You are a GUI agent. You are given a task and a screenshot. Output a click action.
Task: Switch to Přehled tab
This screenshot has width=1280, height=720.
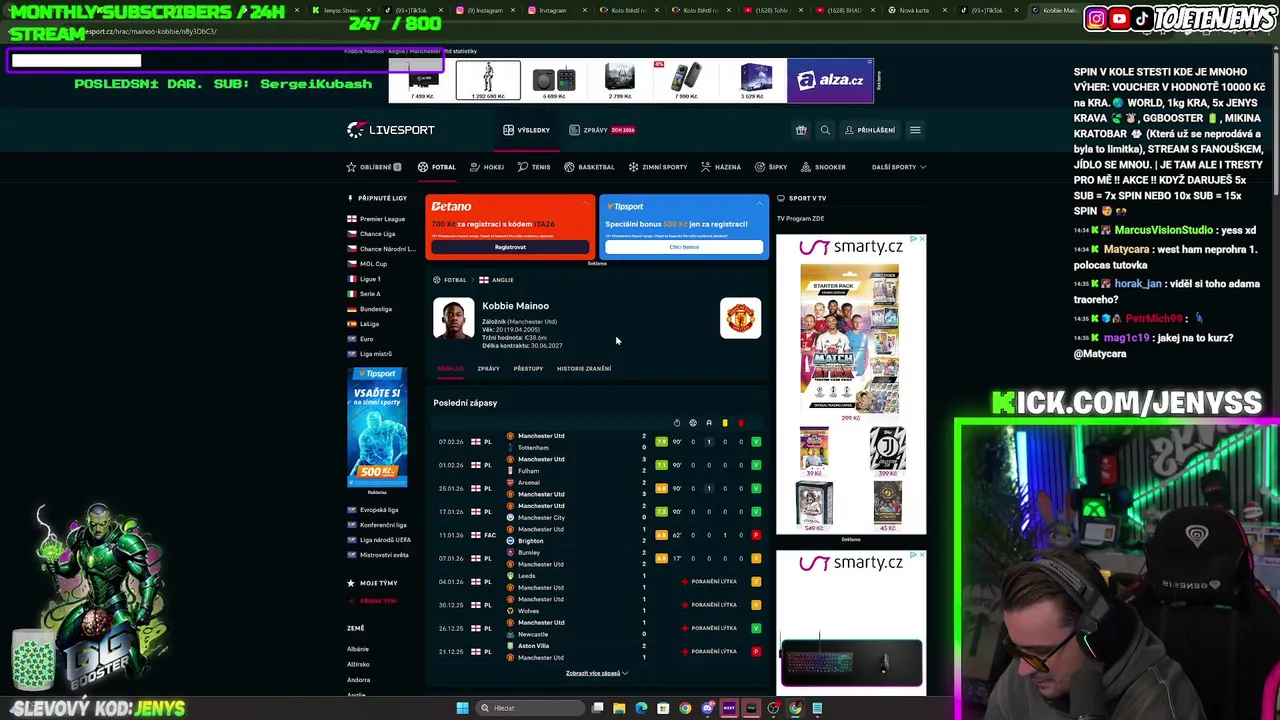point(450,369)
